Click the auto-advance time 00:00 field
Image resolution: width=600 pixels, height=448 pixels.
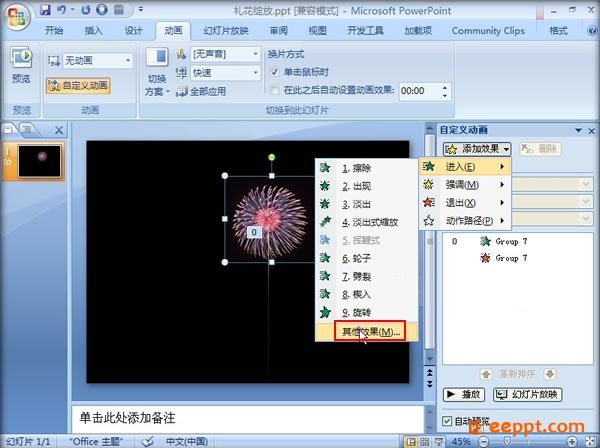point(419,91)
